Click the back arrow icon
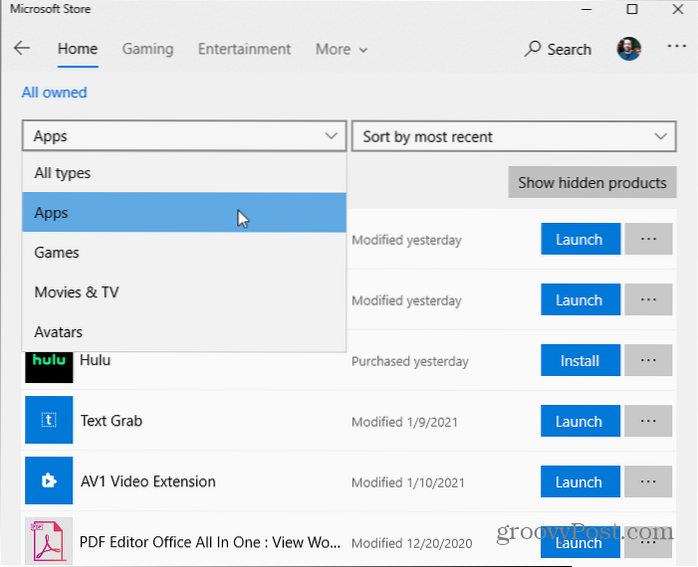698x567 pixels. click(22, 49)
